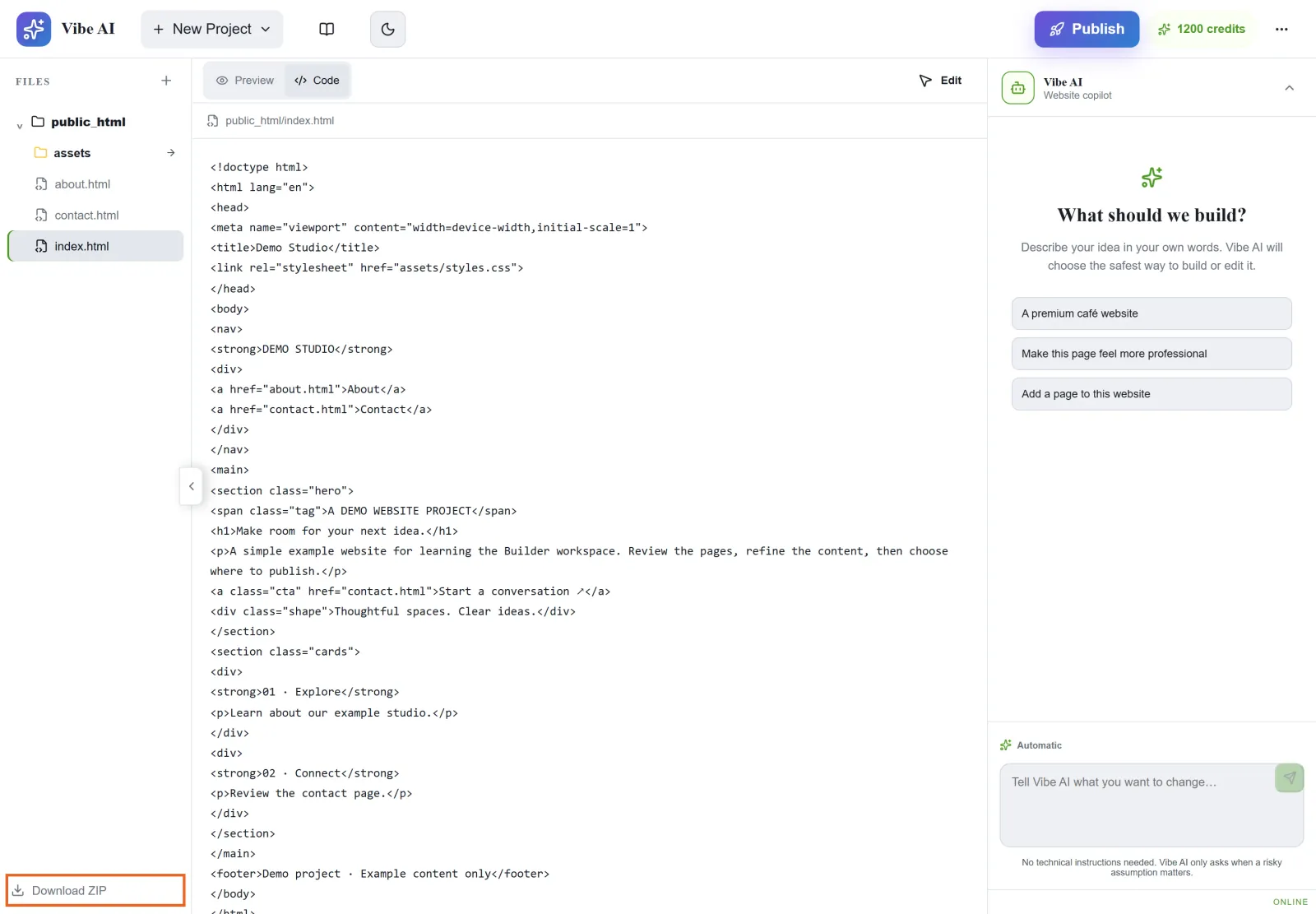Expand the assets folder using its arrow

click(170, 153)
